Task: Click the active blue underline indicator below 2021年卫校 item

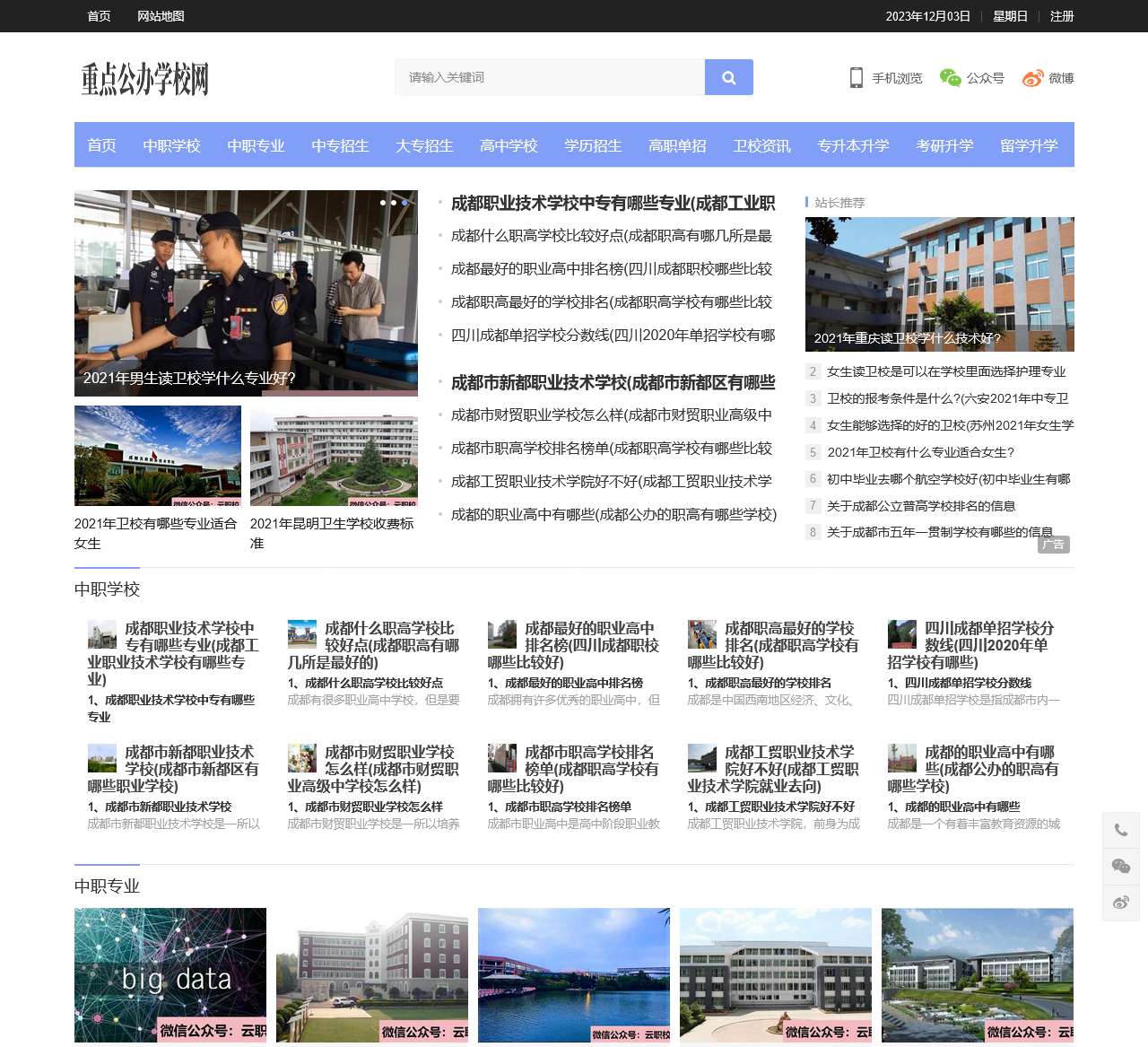Action: coord(107,565)
